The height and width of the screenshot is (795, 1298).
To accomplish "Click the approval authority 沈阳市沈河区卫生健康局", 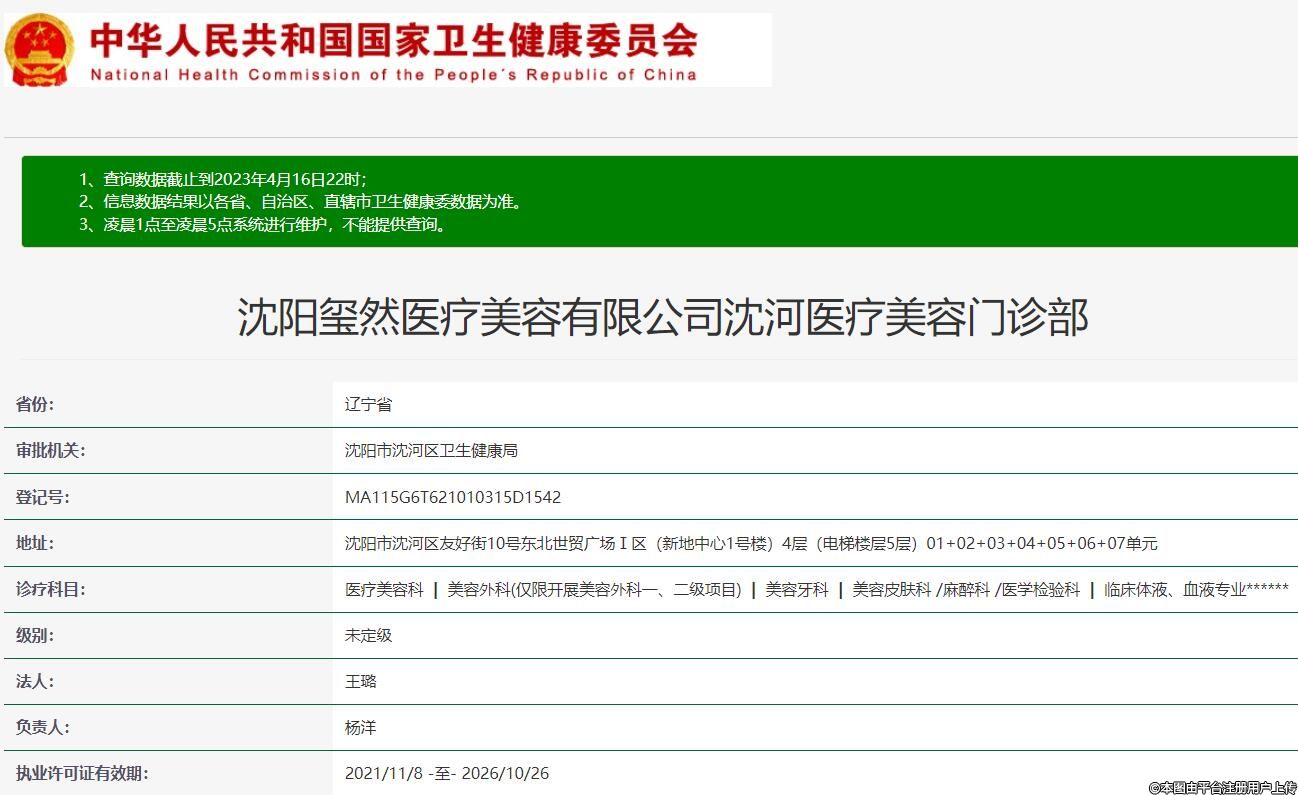I will (x=431, y=451).
